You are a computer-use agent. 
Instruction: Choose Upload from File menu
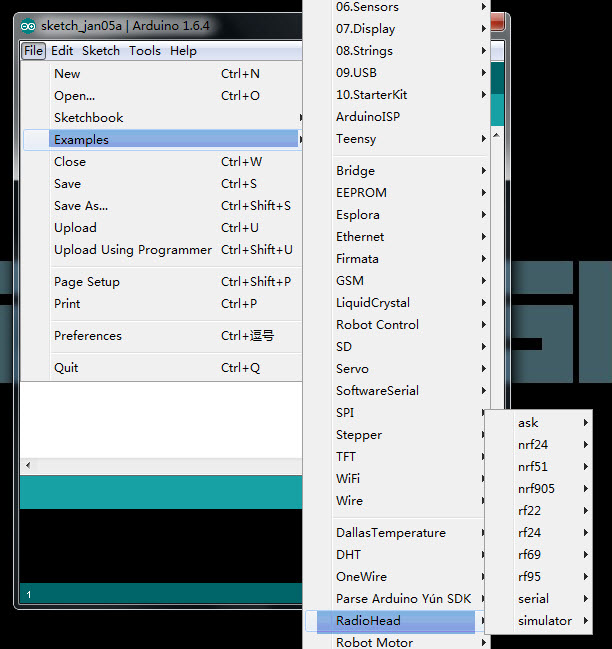(161, 228)
